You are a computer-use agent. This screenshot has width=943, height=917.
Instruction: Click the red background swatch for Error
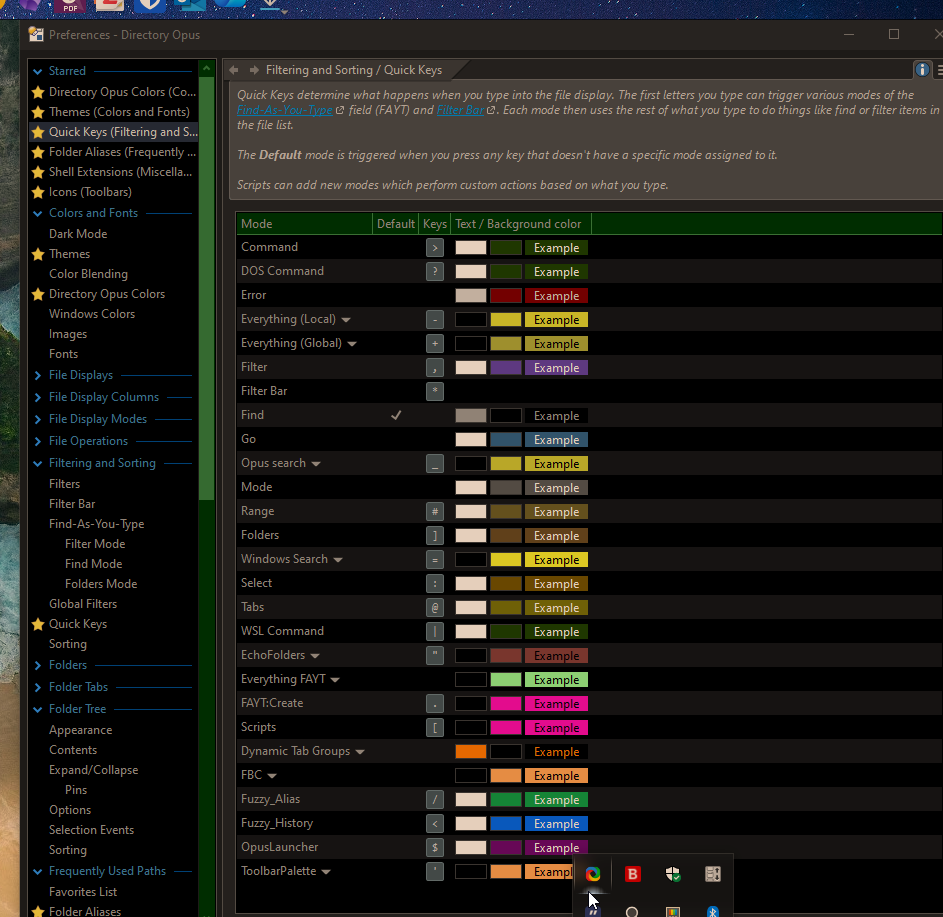pos(505,296)
